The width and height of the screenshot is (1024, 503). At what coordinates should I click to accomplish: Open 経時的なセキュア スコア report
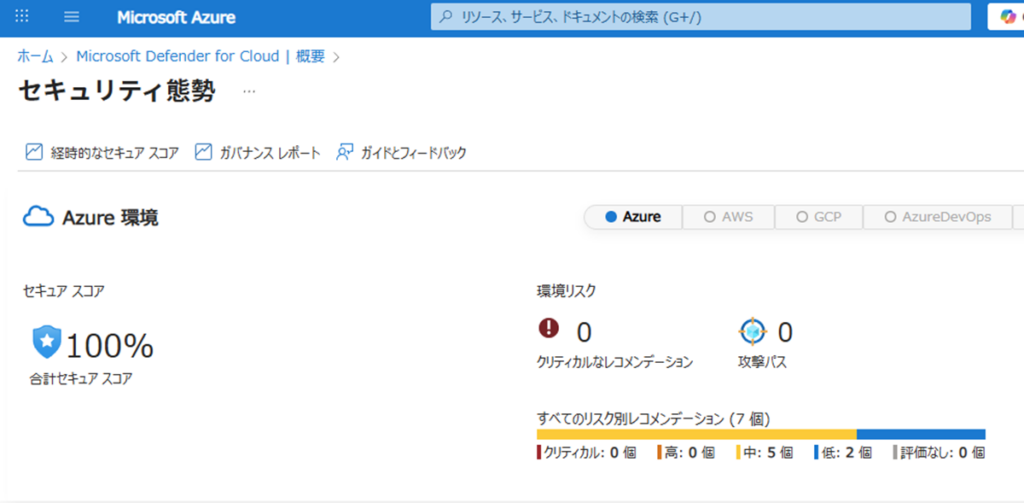coord(101,152)
